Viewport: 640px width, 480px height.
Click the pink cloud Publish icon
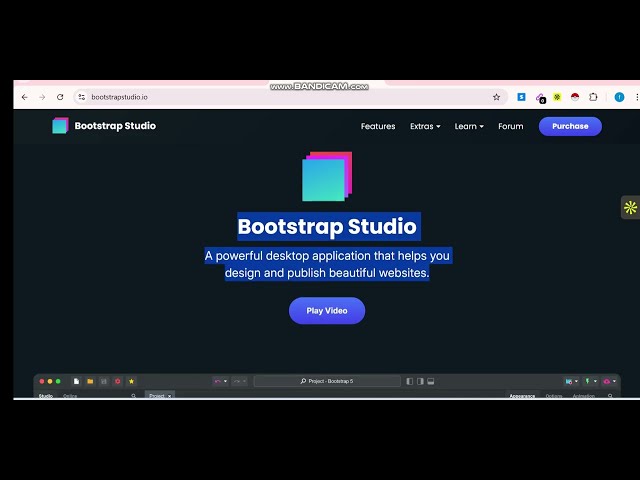[x=607, y=381]
